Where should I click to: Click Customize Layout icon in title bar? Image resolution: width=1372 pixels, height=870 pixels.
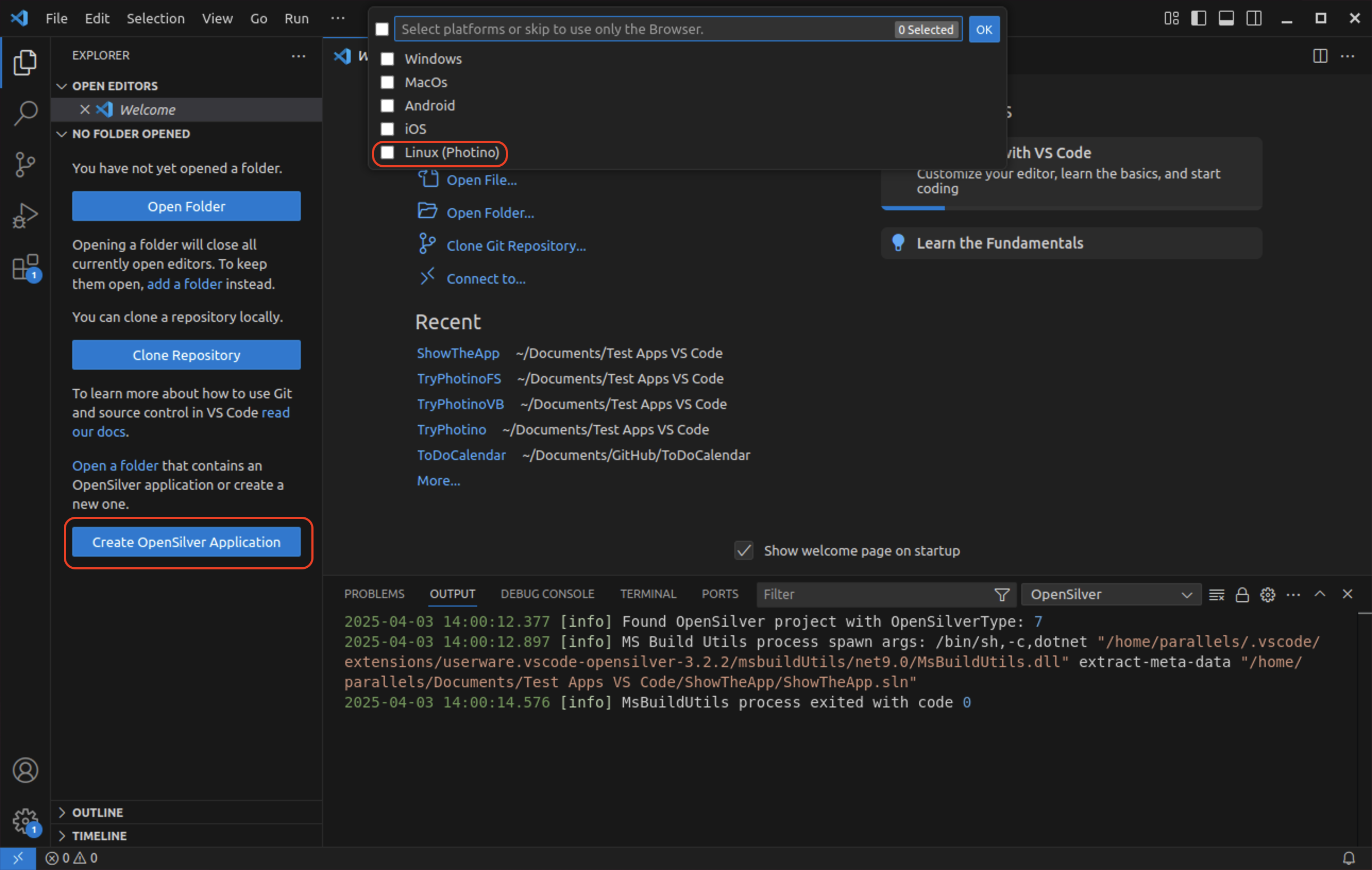pos(1172,18)
